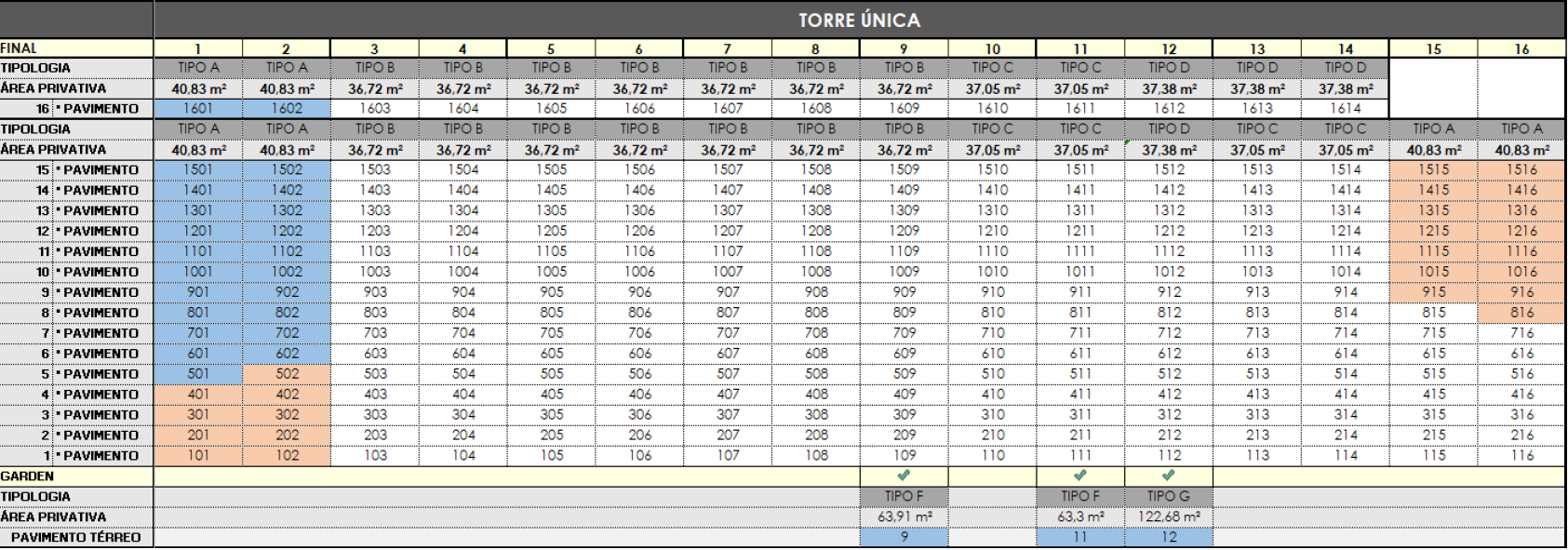
Task: Select the TORRE ÚNICA title header
Action: tap(859, 20)
